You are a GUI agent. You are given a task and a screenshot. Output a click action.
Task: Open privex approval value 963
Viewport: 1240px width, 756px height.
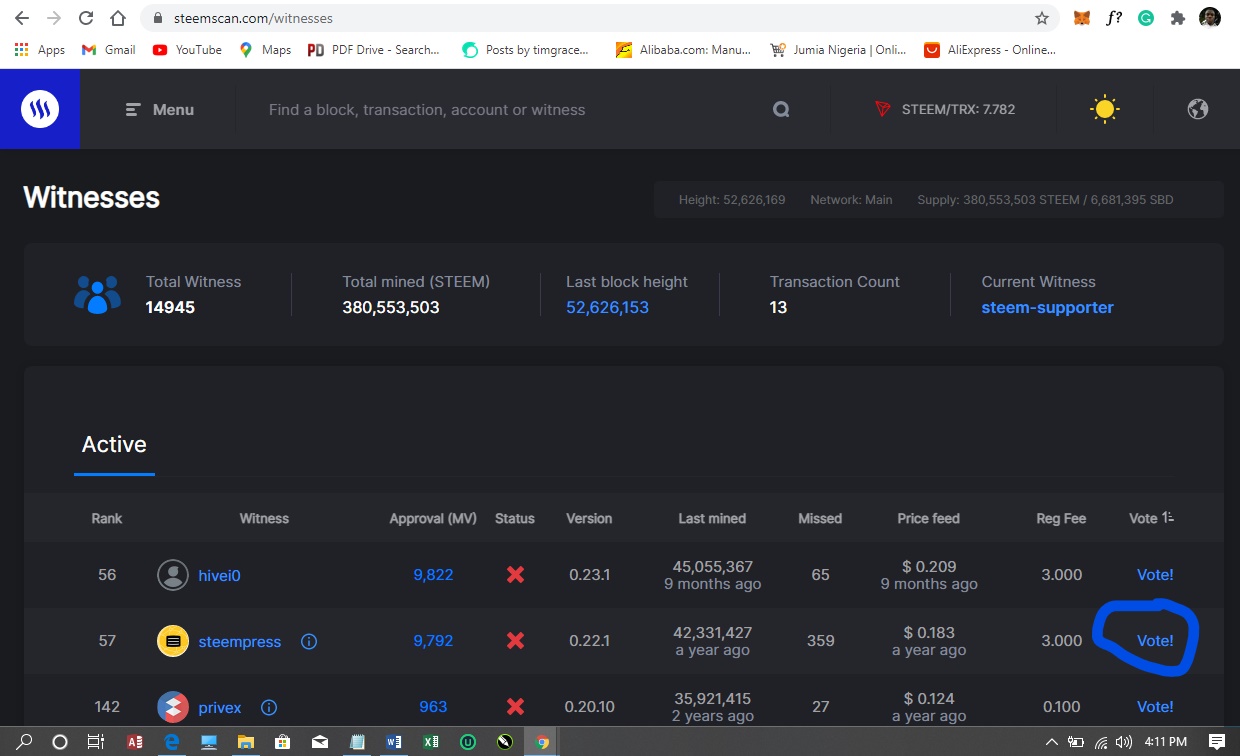click(x=433, y=707)
